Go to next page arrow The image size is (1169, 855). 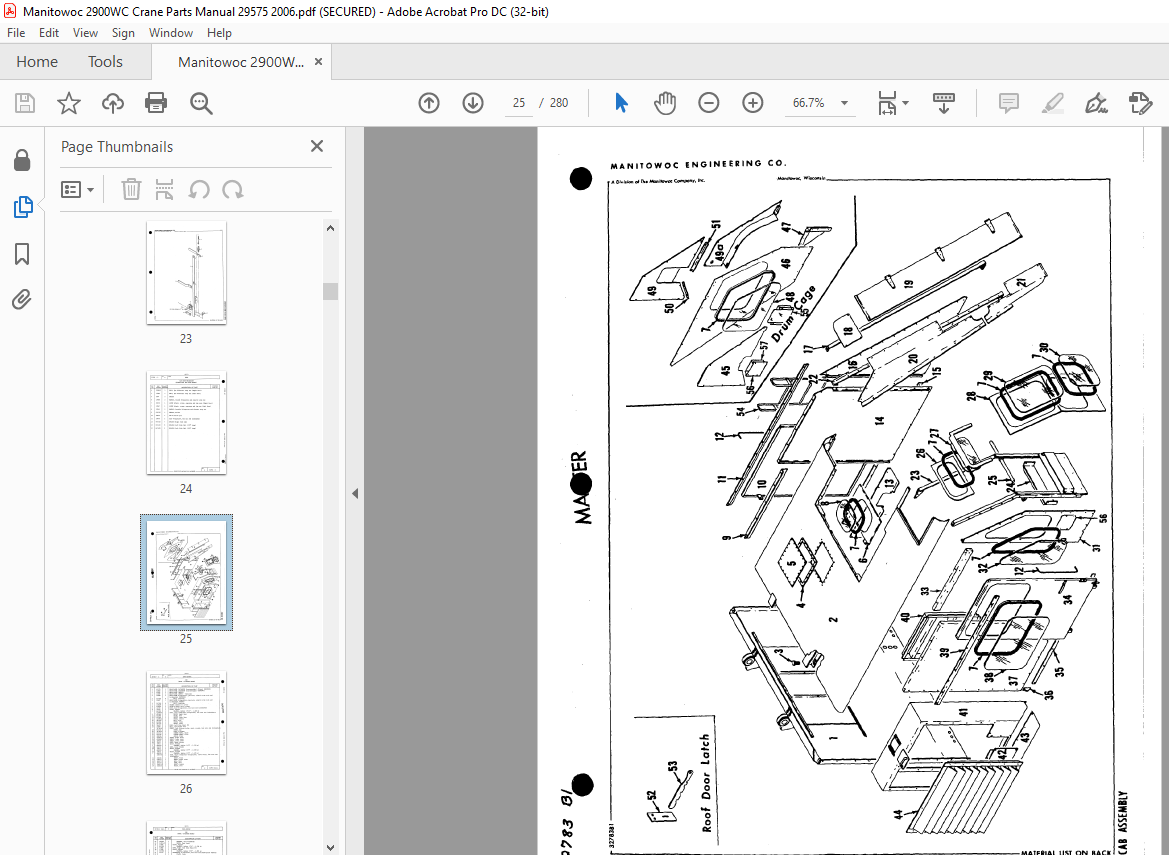(x=473, y=103)
